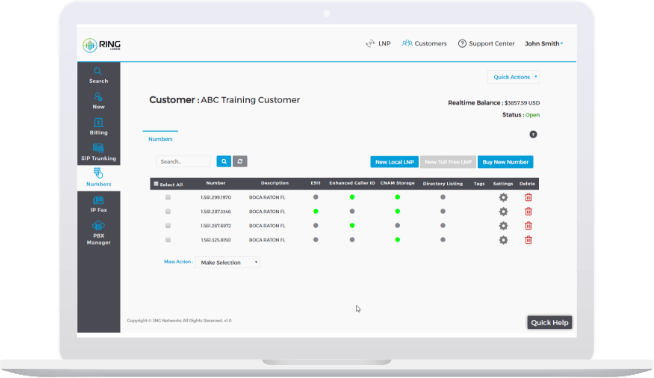Click the Buy New Number button
The height and width of the screenshot is (378, 654).
click(506, 162)
